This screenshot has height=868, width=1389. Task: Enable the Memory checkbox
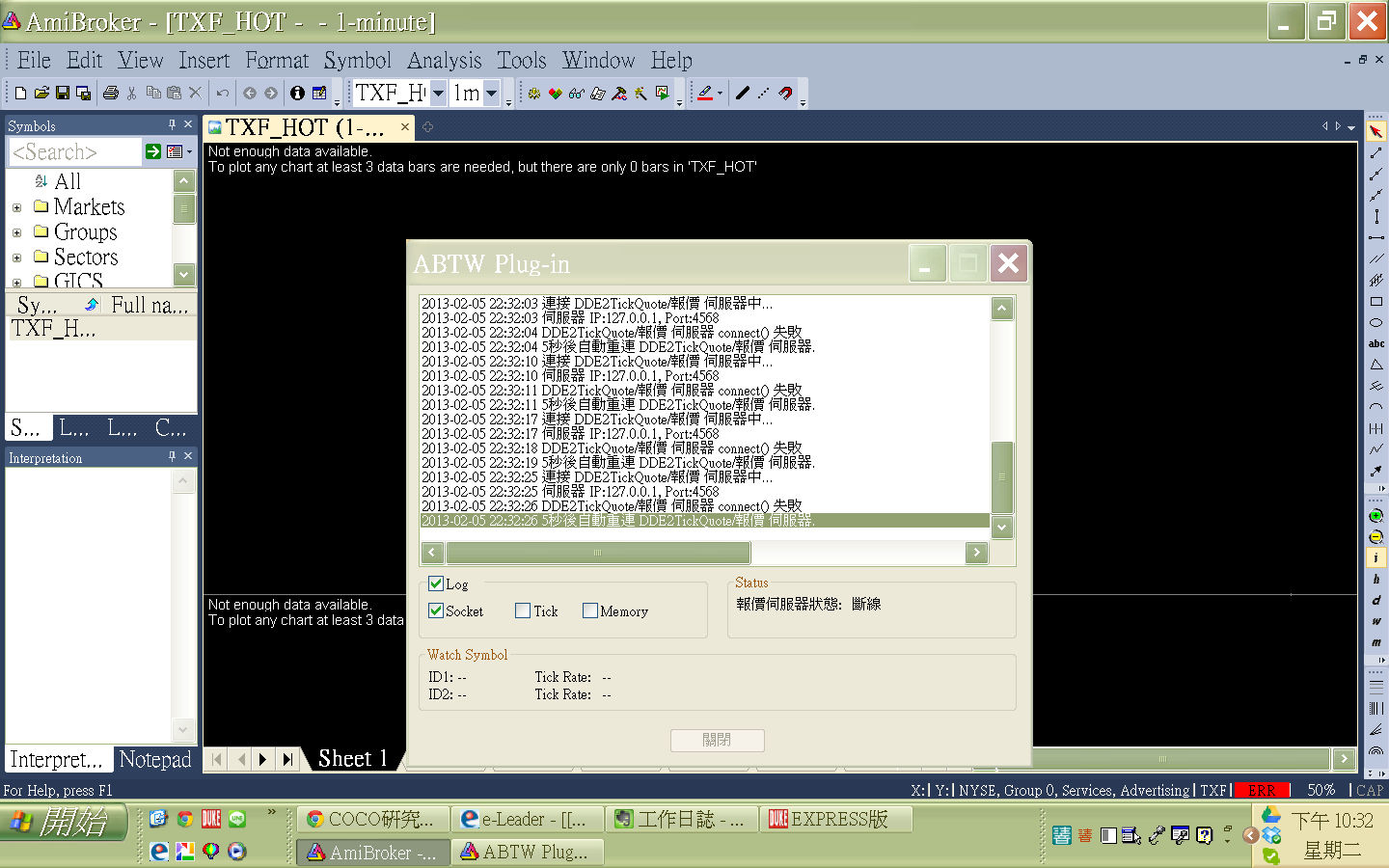point(590,611)
